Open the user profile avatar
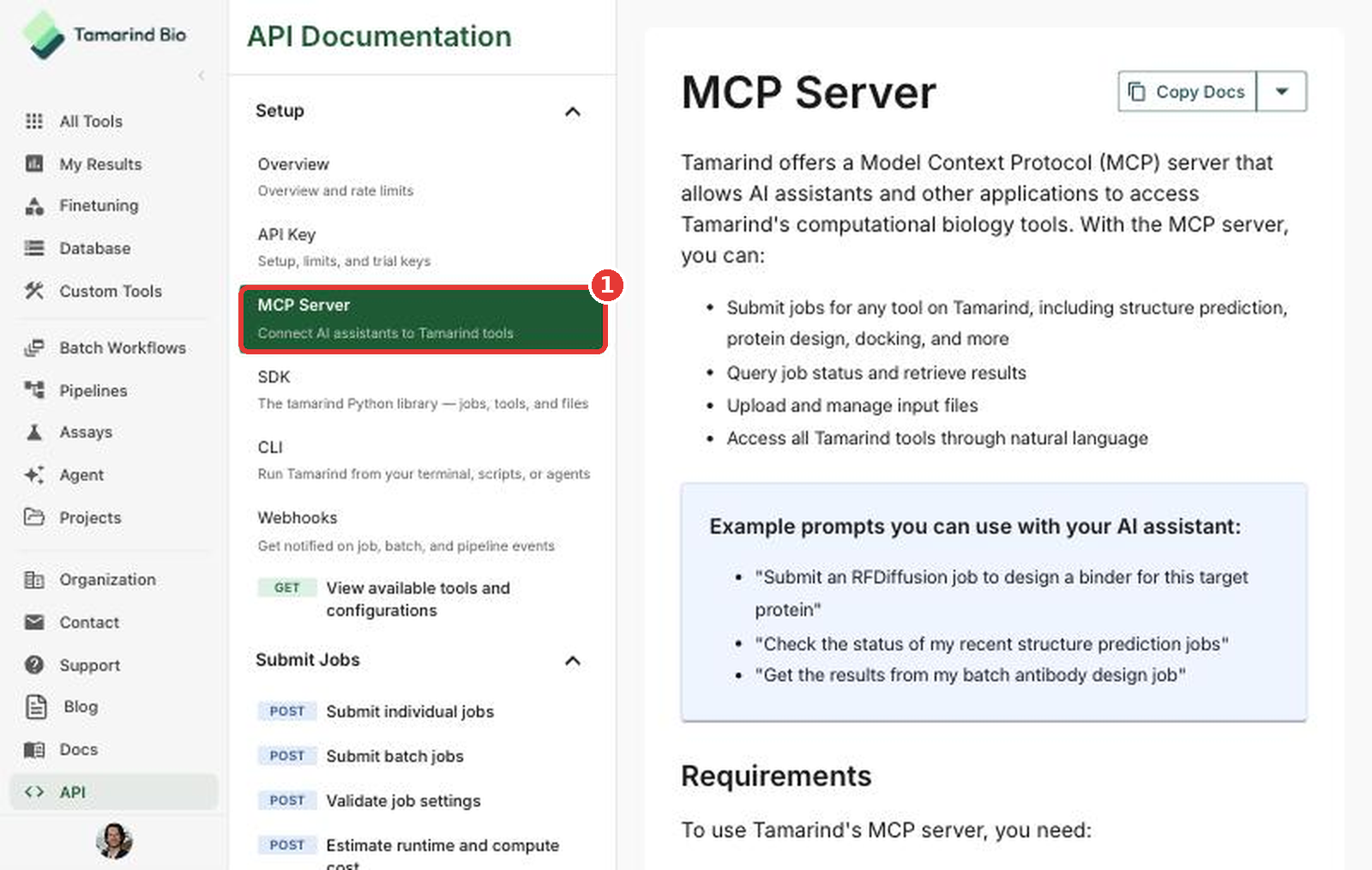The image size is (1372, 870). pos(114,841)
